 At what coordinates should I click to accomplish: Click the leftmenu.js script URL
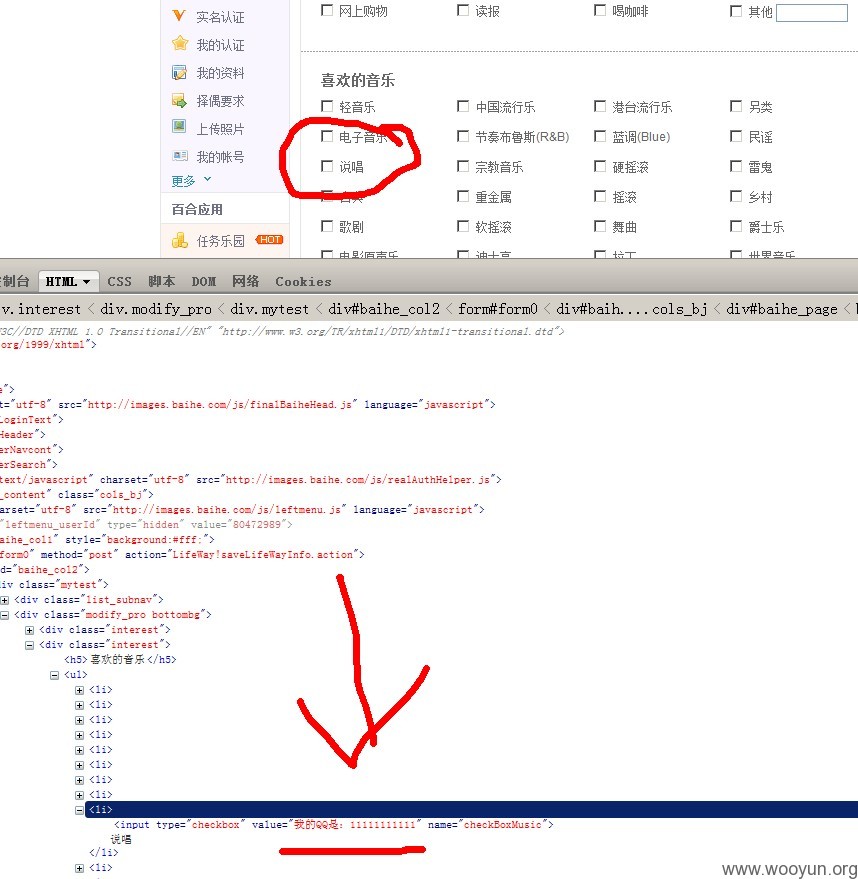[x=226, y=510]
